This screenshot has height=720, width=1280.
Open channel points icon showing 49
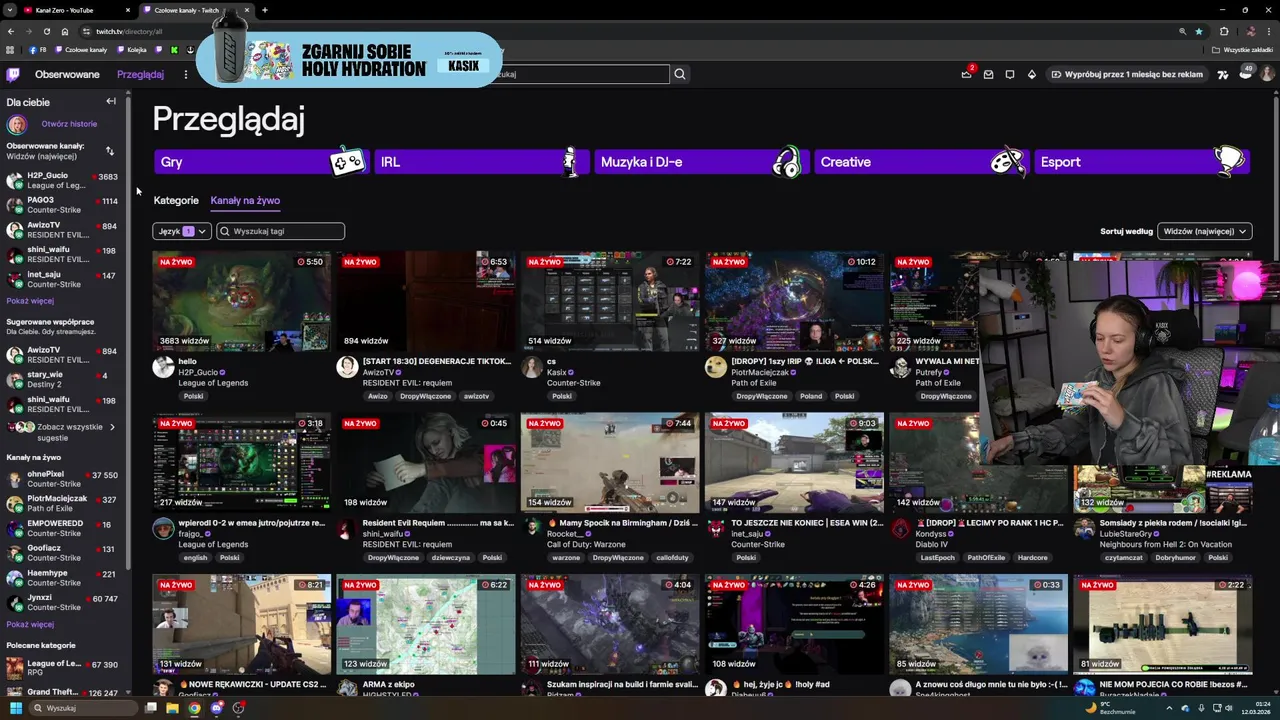click(1246, 73)
